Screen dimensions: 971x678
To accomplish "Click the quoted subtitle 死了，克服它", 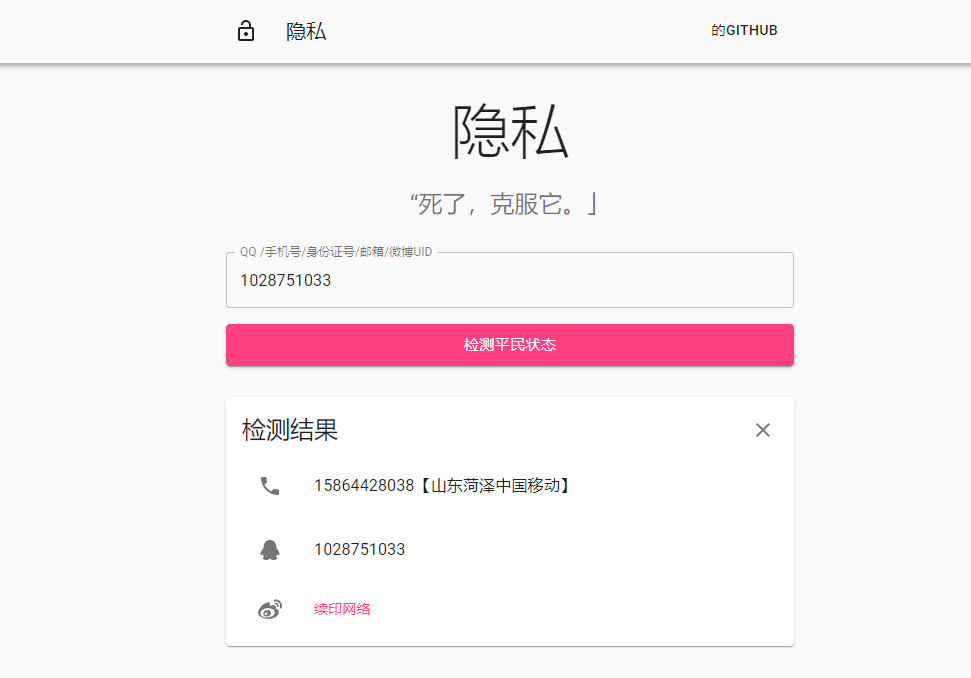I will pos(503,204).
